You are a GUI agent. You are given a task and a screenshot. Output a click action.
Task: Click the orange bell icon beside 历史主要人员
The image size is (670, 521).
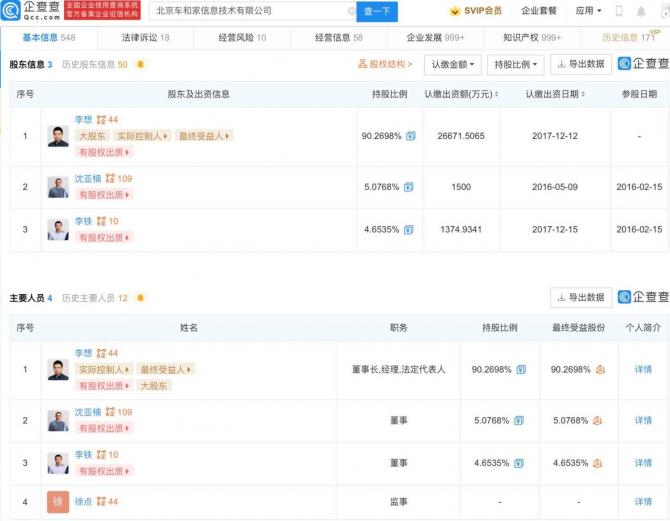coord(140,298)
